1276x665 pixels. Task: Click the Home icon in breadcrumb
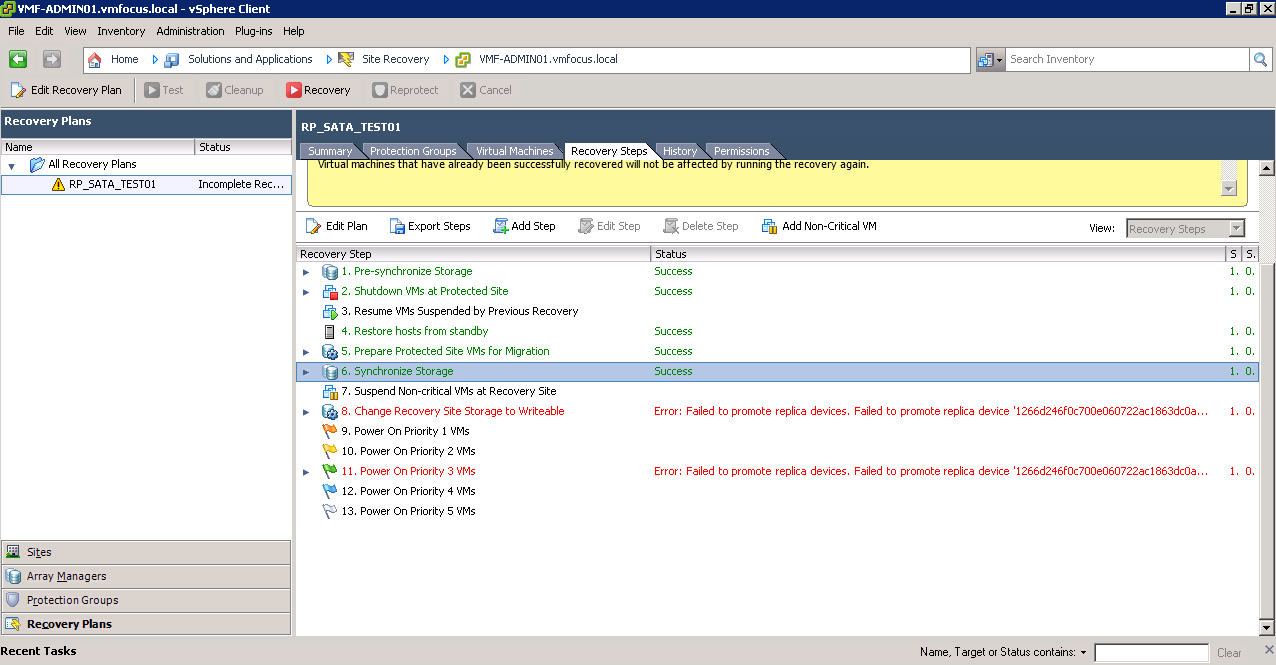click(x=95, y=60)
